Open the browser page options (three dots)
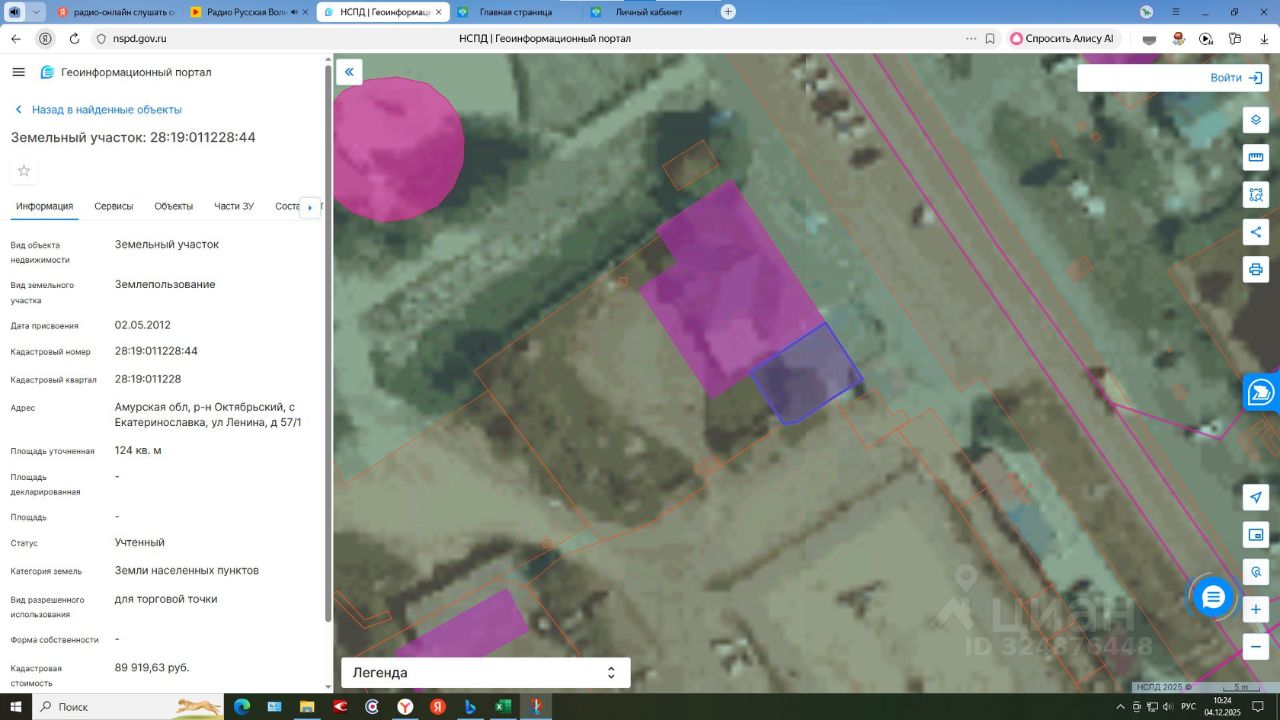 coord(971,39)
